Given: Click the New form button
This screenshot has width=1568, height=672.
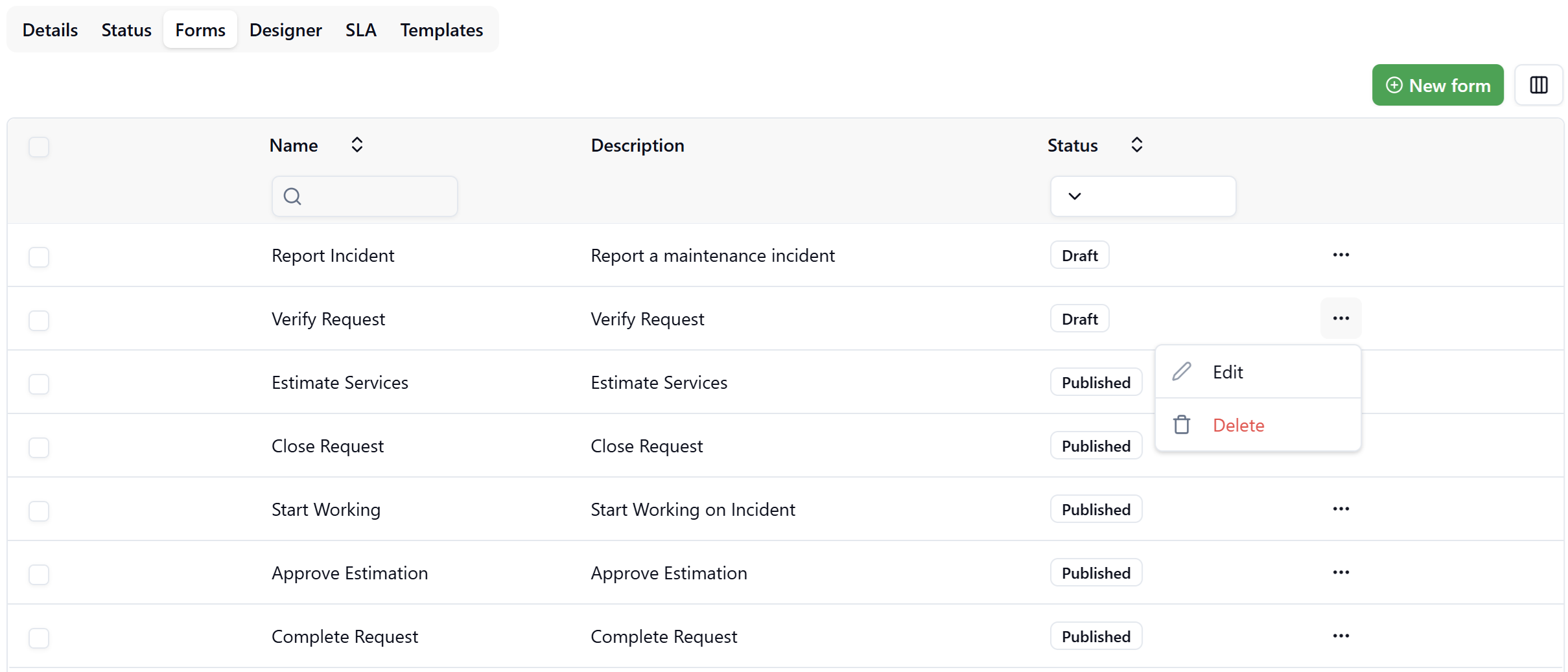Looking at the screenshot, I should click(x=1437, y=85).
